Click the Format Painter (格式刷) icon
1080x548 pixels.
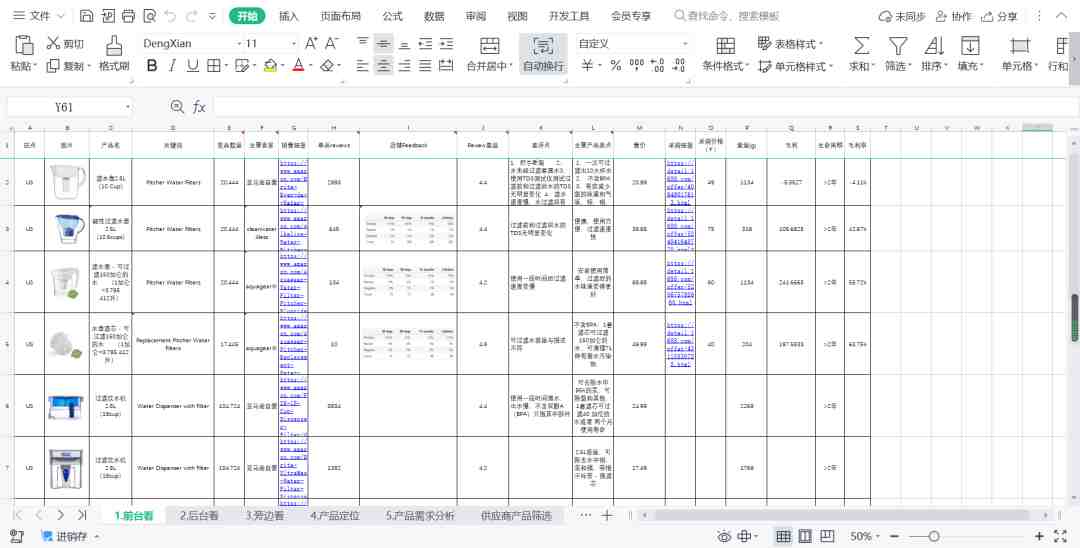(x=114, y=45)
